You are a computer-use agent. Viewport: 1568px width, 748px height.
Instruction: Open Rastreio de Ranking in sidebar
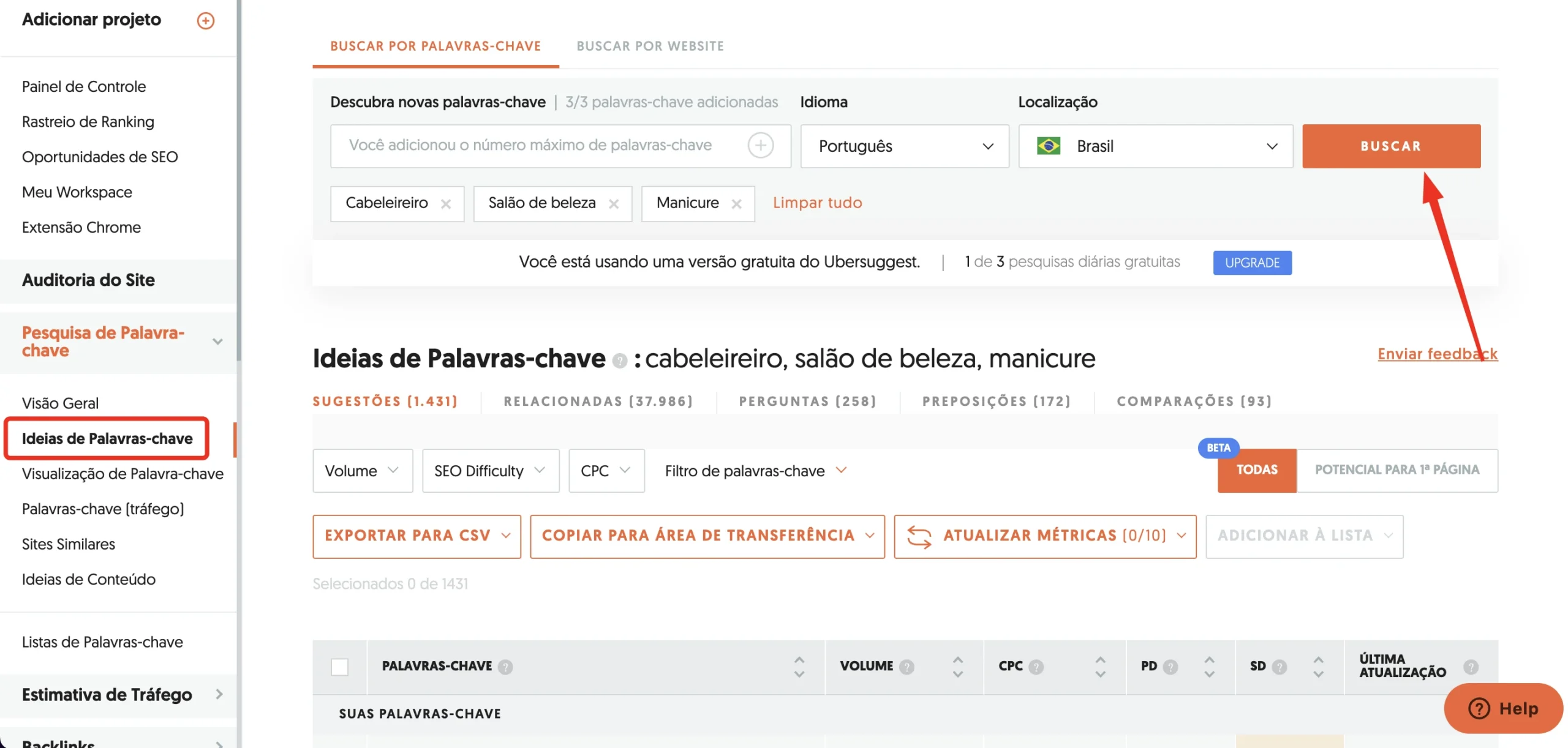[x=88, y=121]
